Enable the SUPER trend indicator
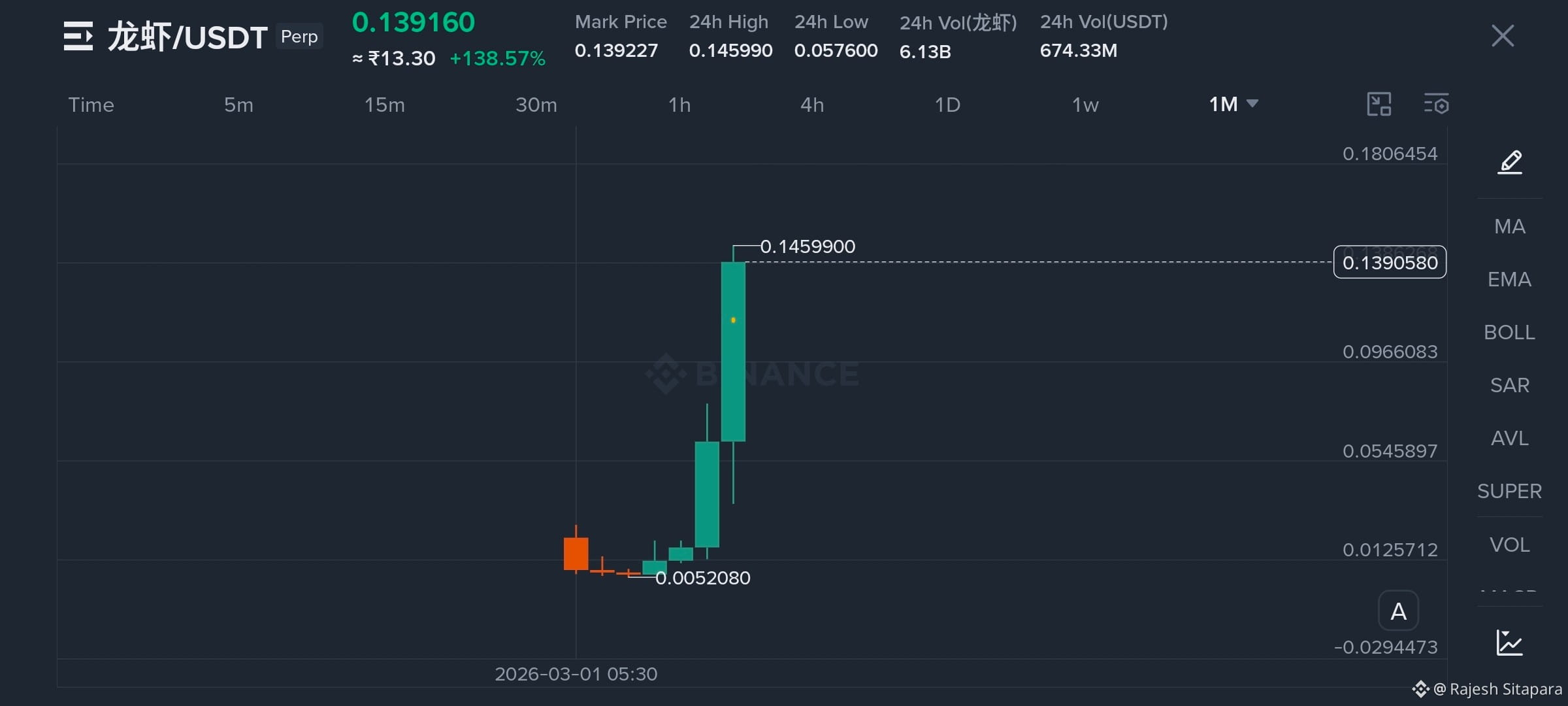This screenshot has height=706, width=1568. (1510, 491)
